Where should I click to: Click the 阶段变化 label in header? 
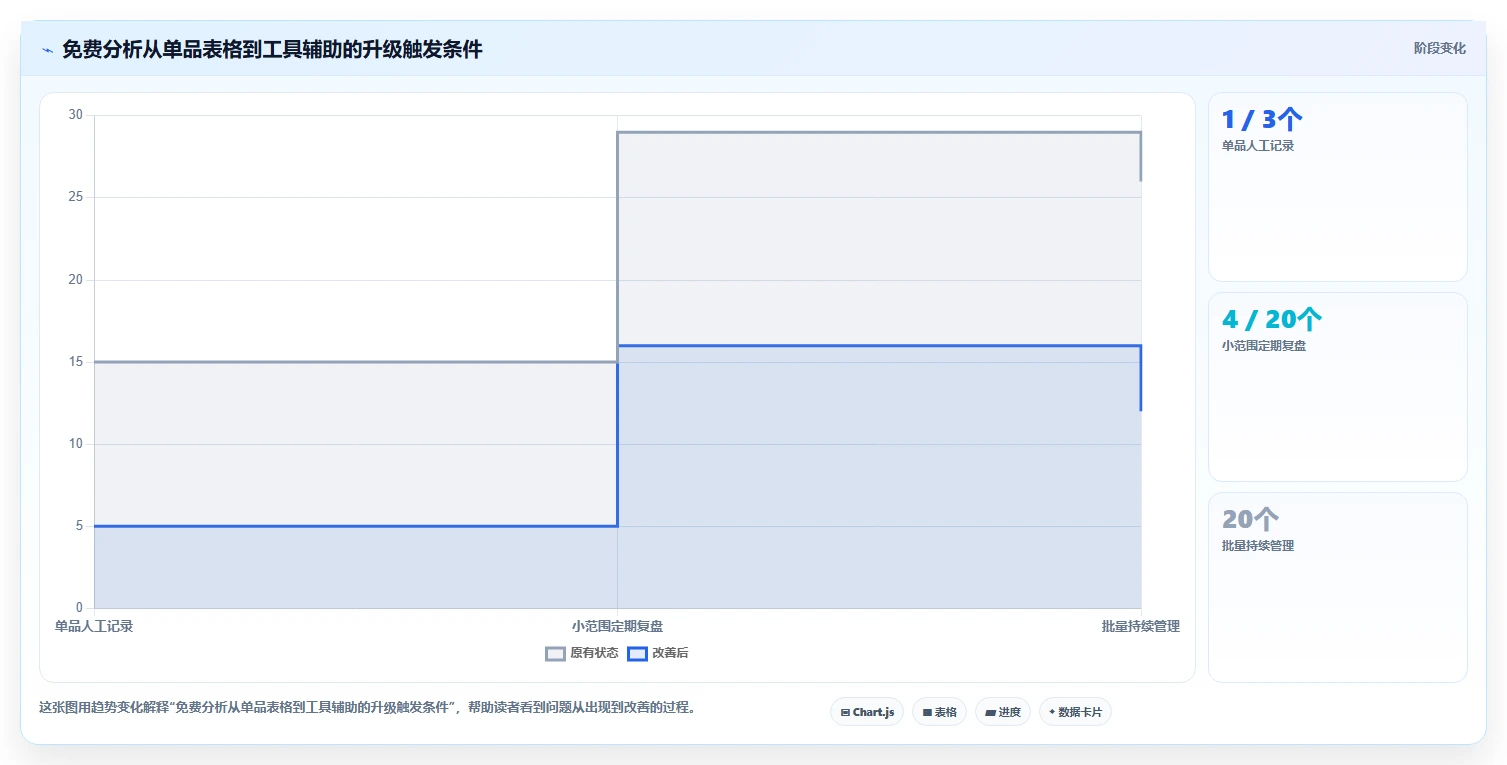click(1440, 48)
